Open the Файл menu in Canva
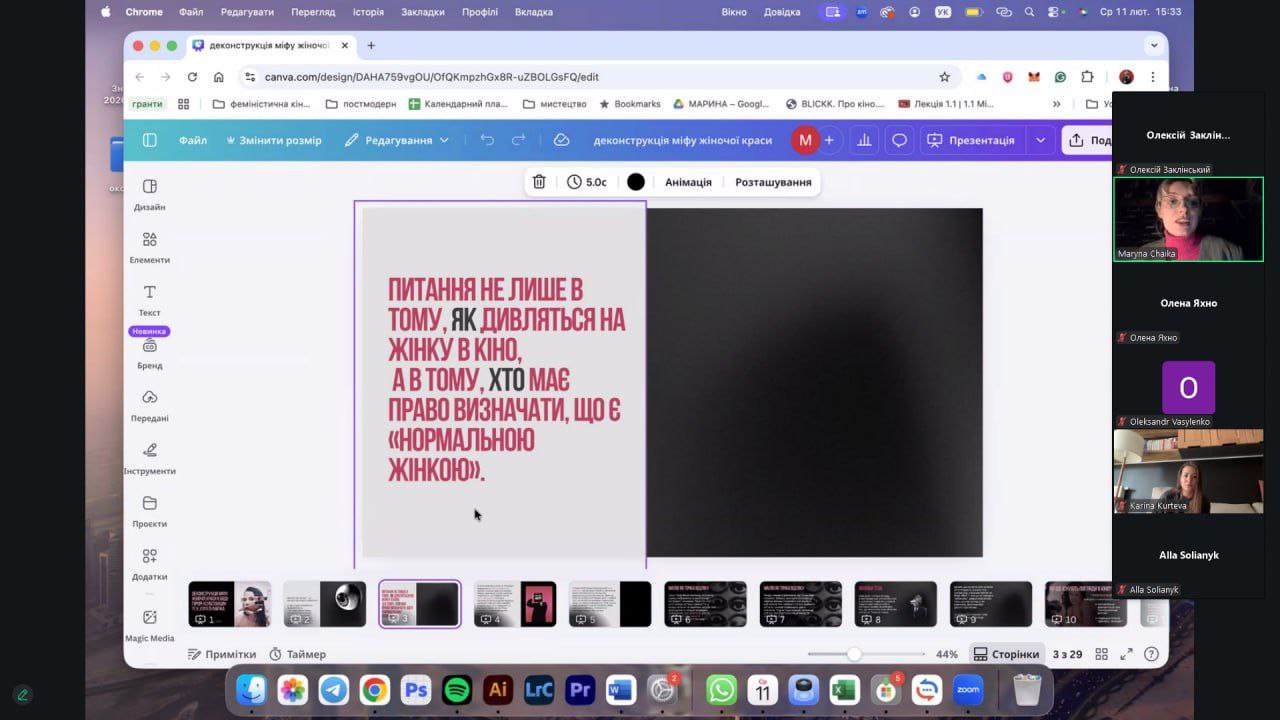1280x720 pixels. coord(193,140)
